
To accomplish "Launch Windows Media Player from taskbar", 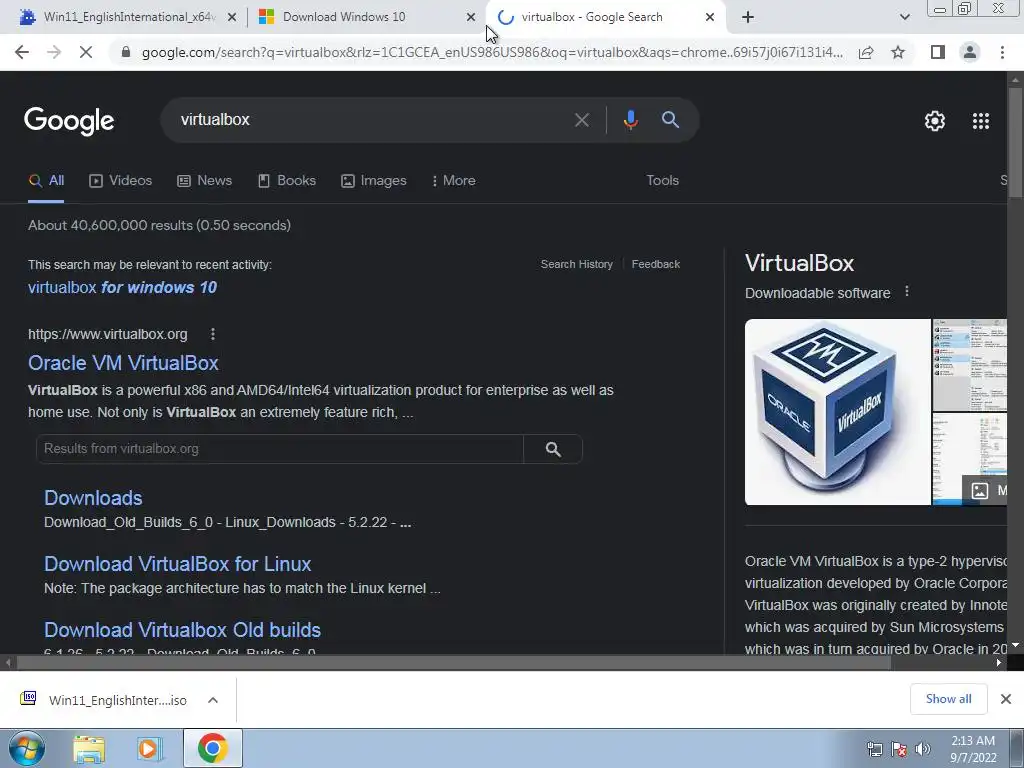I will 150,748.
